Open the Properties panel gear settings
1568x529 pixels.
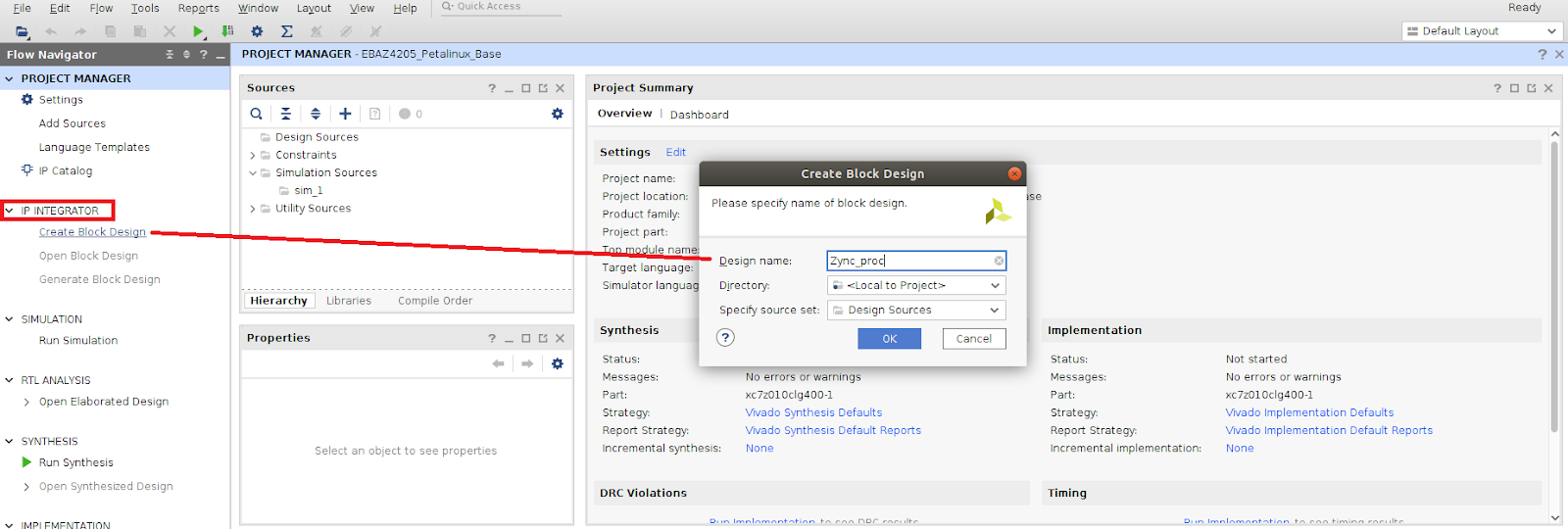click(x=558, y=363)
